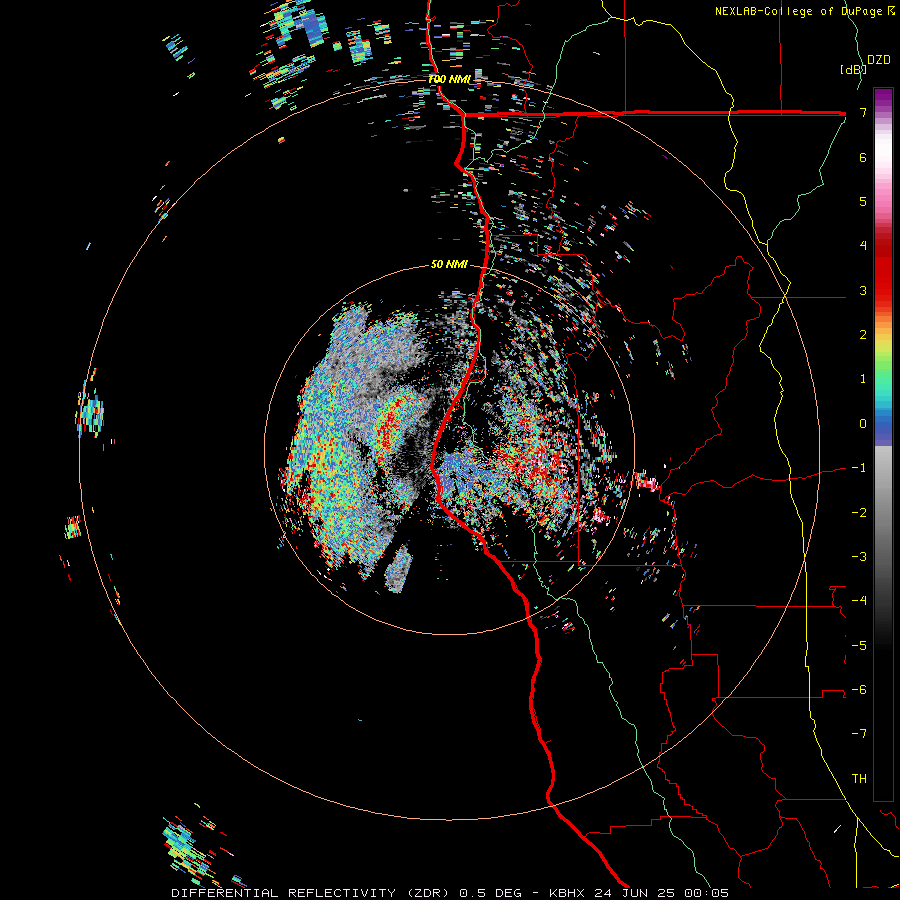The width and height of the screenshot is (900, 900).
Task: Click the 4 value on the color scale
Action: pyautogui.click(x=863, y=246)
